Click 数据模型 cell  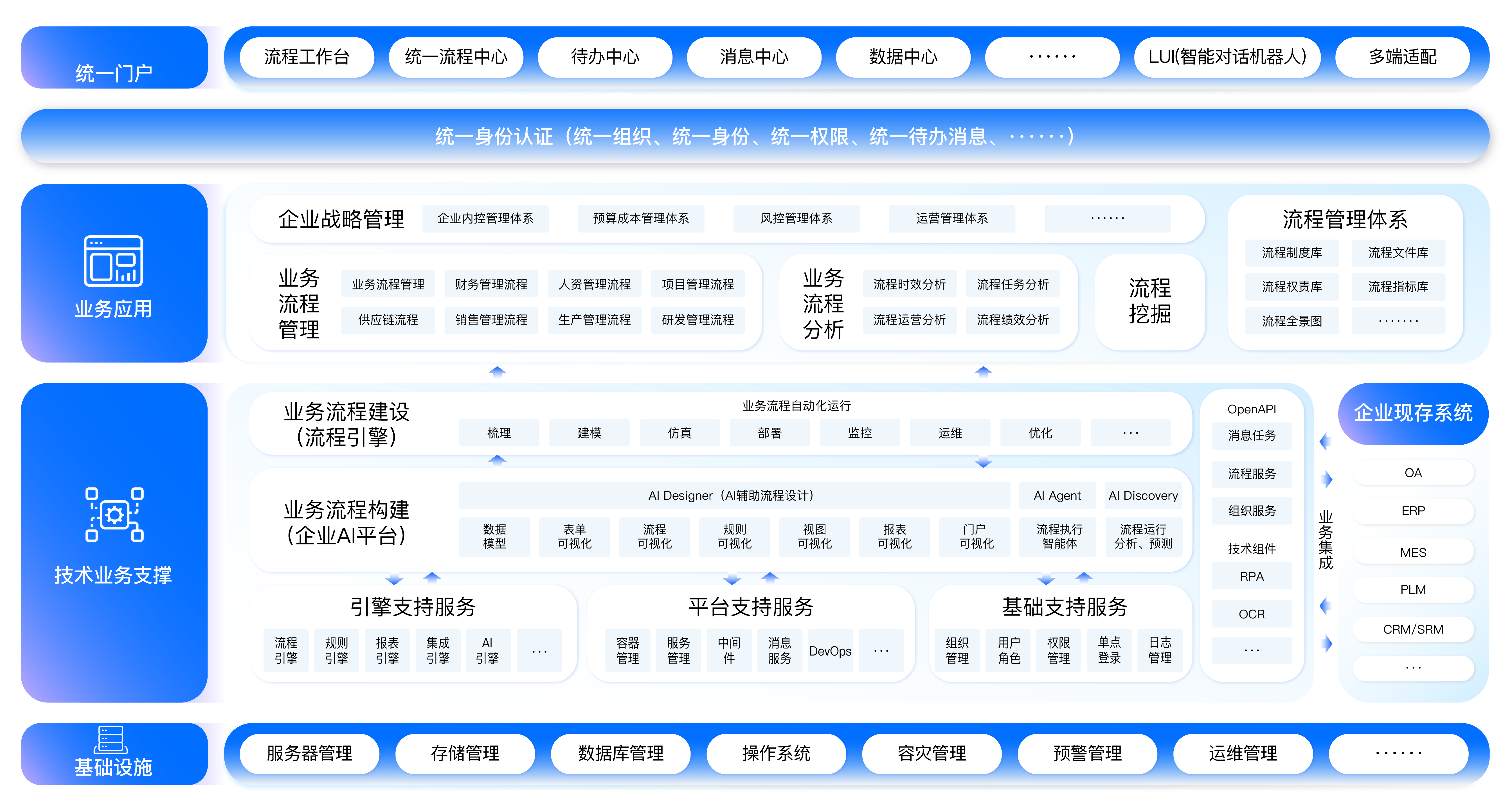[x=495, y=536]
